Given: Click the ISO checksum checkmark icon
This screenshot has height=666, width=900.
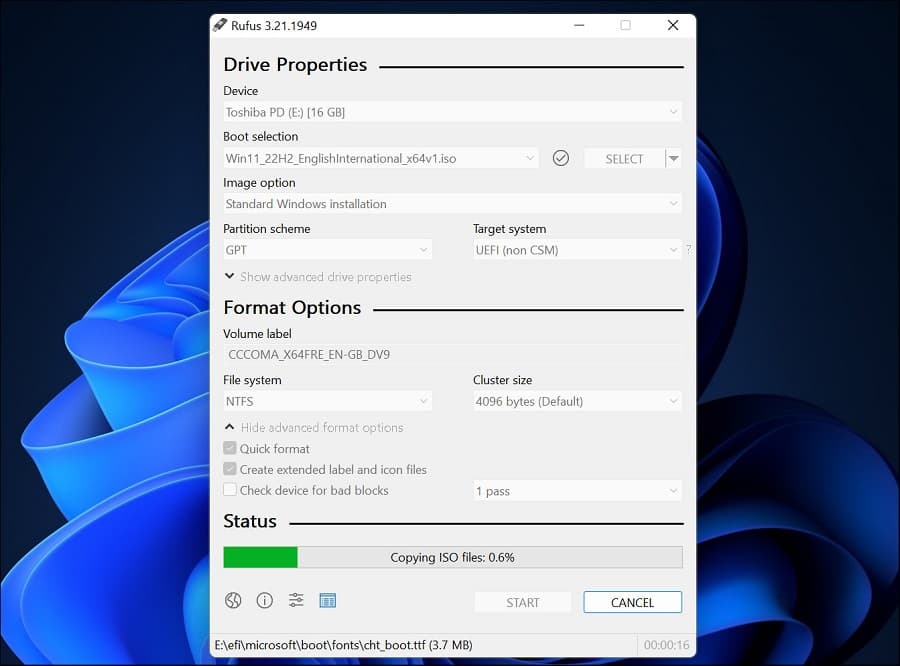Looking at the screenshot, I should pos(561,158).
